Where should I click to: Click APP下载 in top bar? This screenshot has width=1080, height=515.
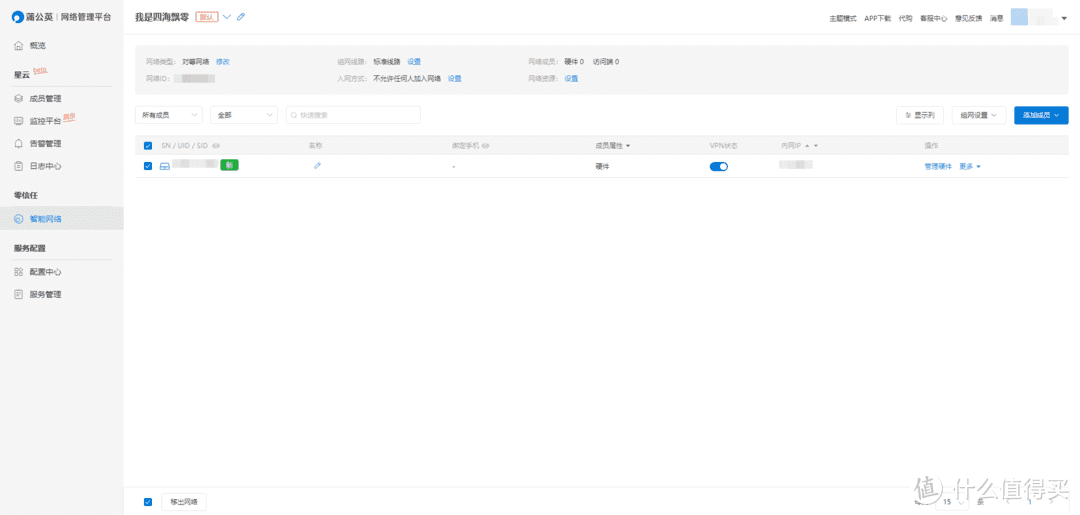click(878, 19)
